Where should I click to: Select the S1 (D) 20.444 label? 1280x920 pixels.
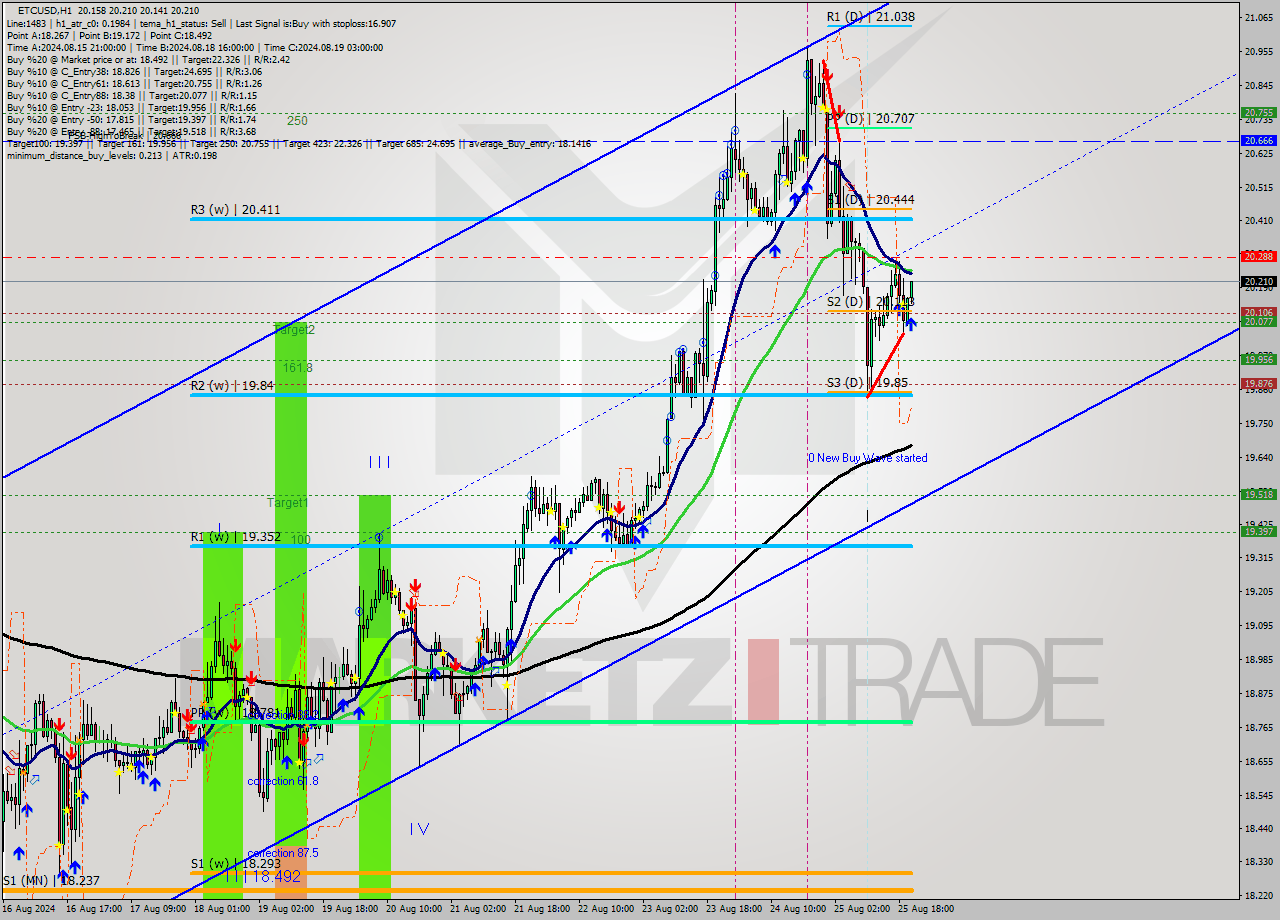click(870, 201)
